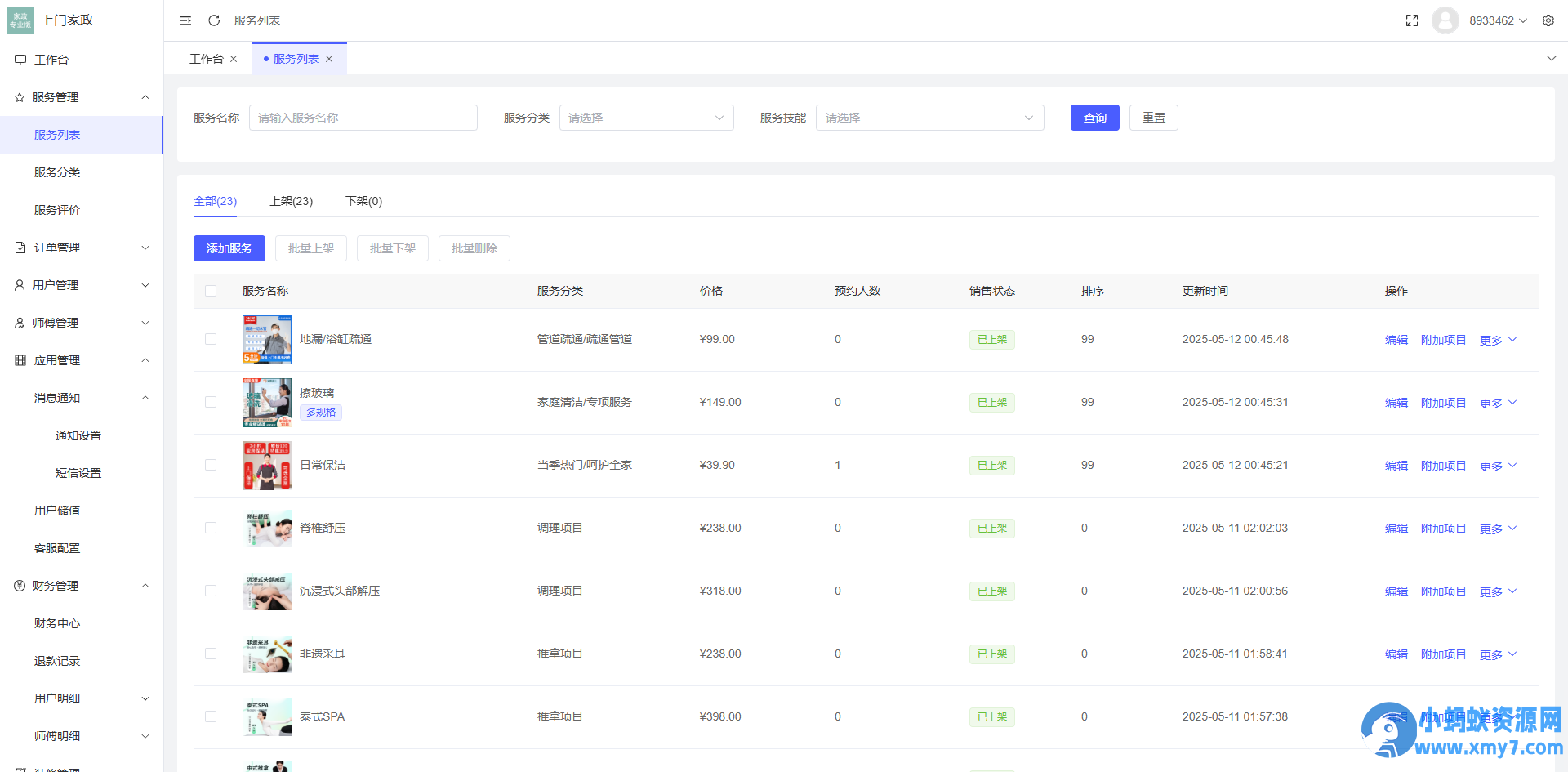
Task: Click the user avatar
Action: tap(1445, 20)
